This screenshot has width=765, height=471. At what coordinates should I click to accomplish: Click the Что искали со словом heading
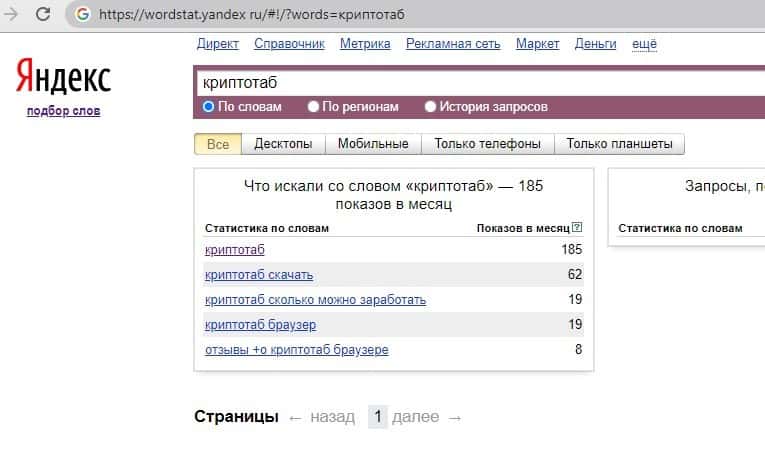[x=394, y=195]
